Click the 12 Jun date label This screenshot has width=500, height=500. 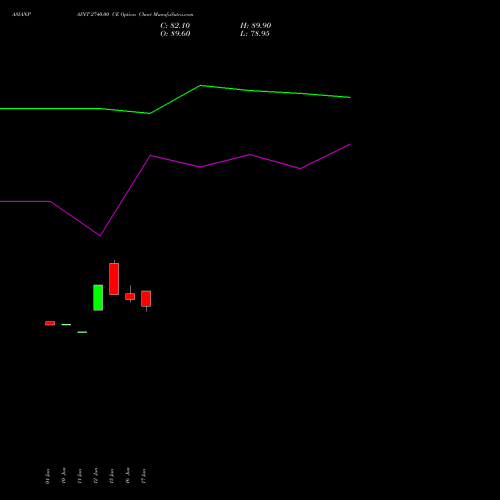[96, 476]
